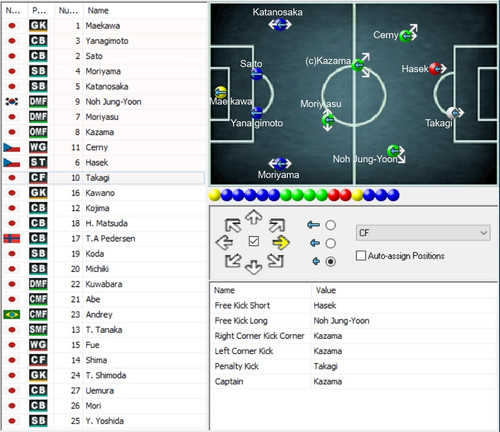Click the South Korea flag for Noh Jung-Yoon
Screen dimensions: 500x432
click(x=12, y=102)
